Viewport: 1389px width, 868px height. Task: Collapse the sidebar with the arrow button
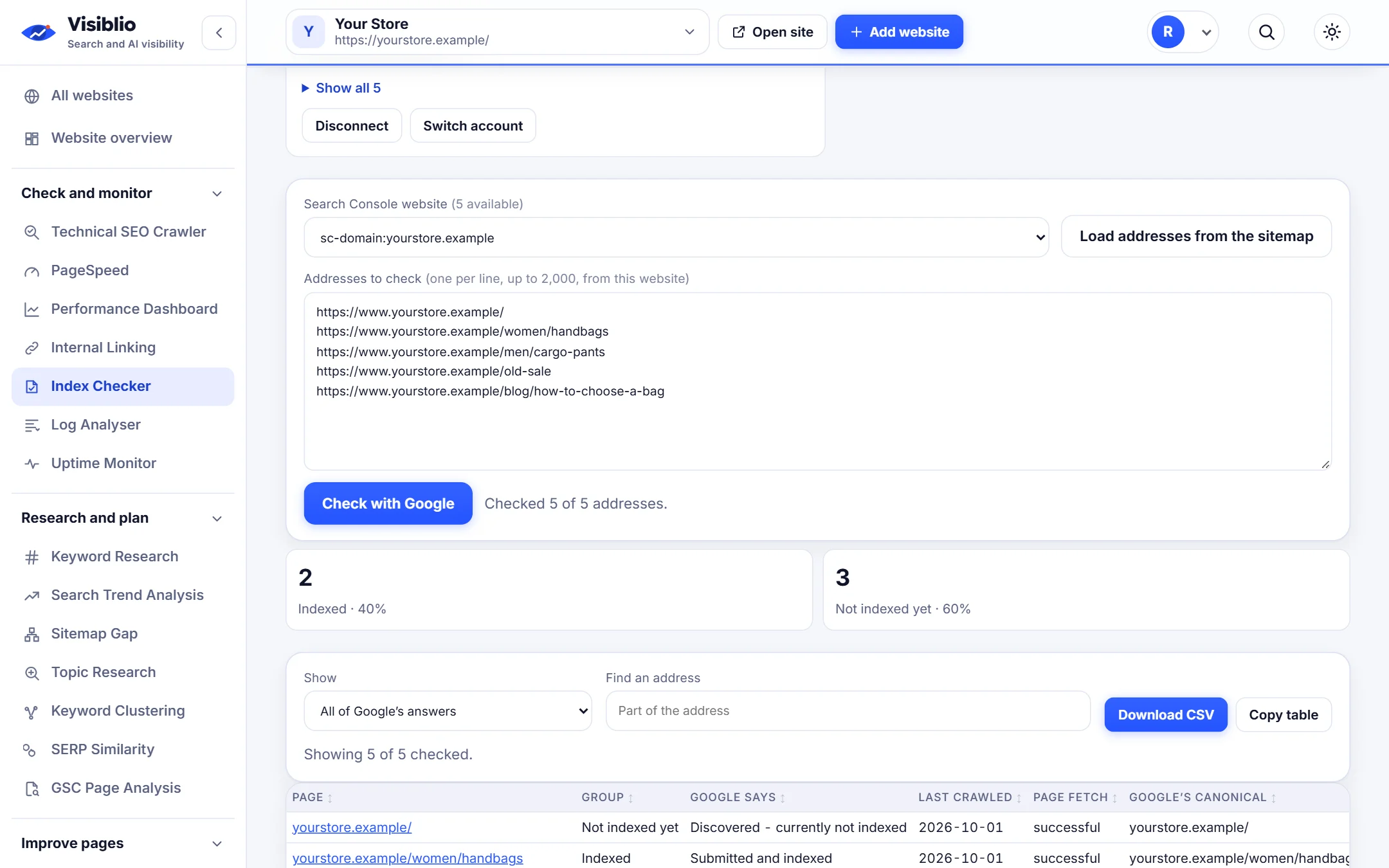coord(219,33)
